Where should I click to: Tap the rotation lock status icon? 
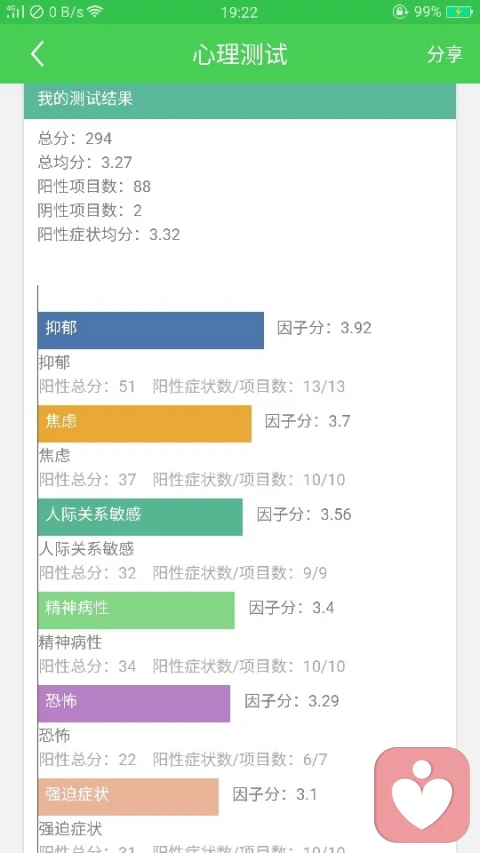tap(400, 12)
